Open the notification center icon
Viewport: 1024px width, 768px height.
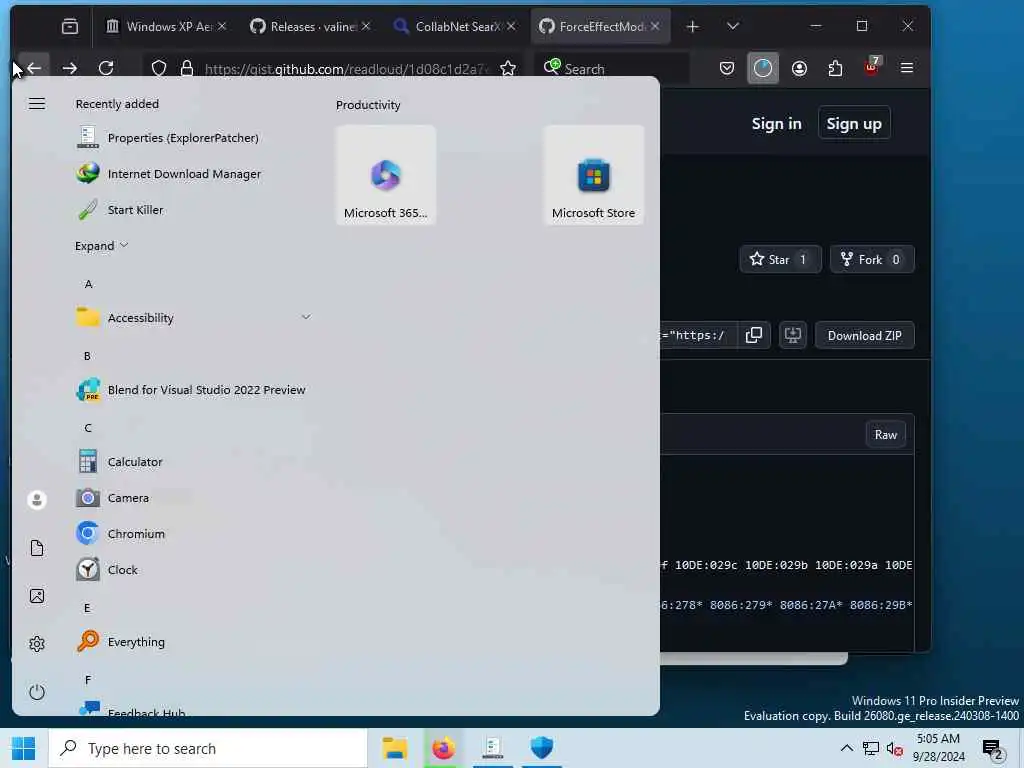click(x=992, y=750)
